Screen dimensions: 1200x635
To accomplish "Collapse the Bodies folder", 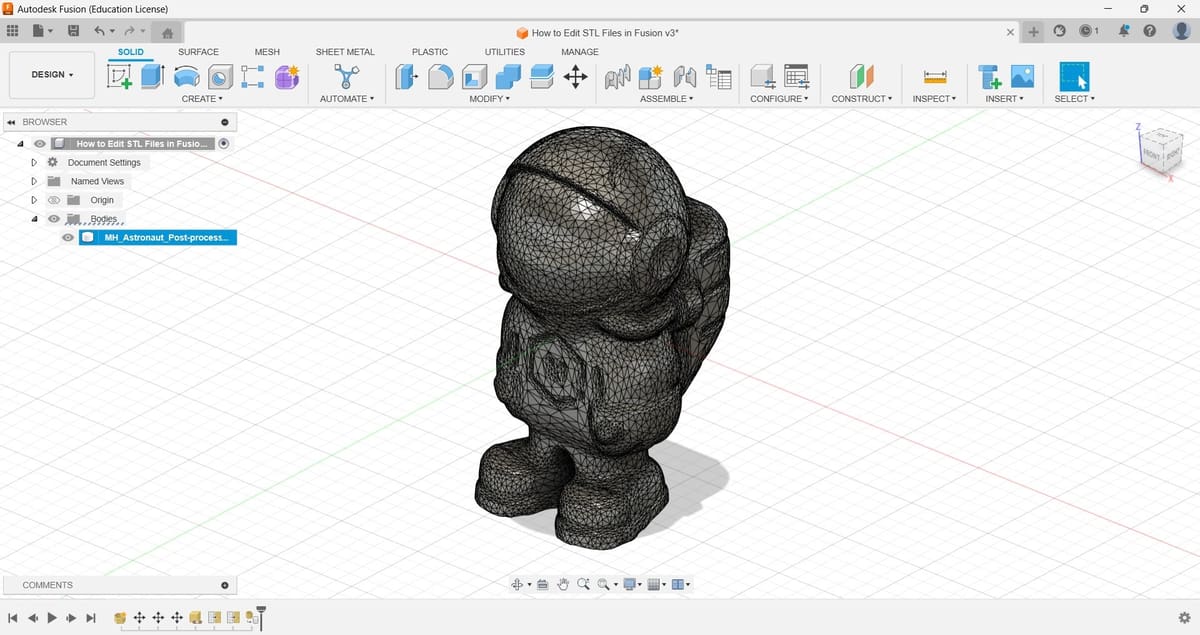I will coord(34,219).
